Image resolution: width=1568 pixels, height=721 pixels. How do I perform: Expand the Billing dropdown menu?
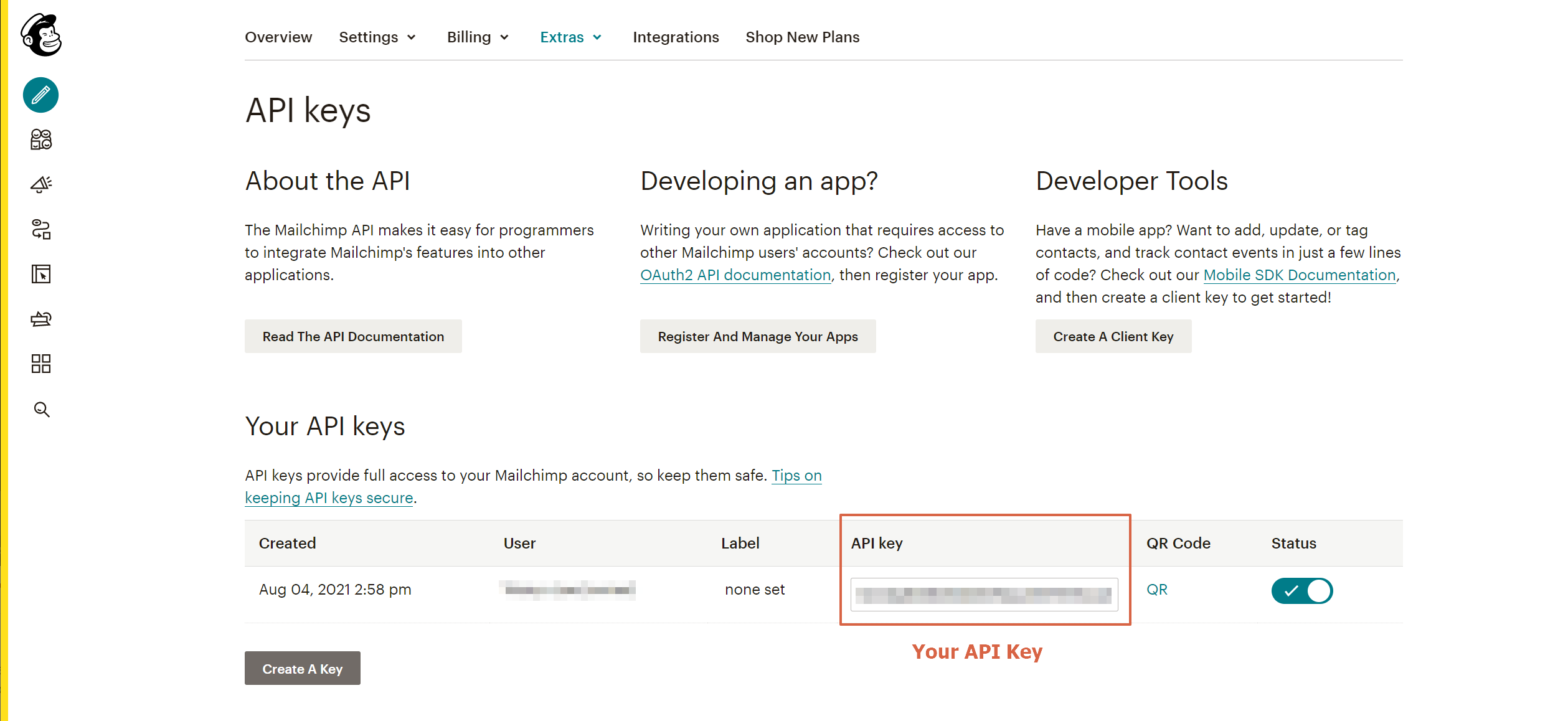click(x=478, y=37)
